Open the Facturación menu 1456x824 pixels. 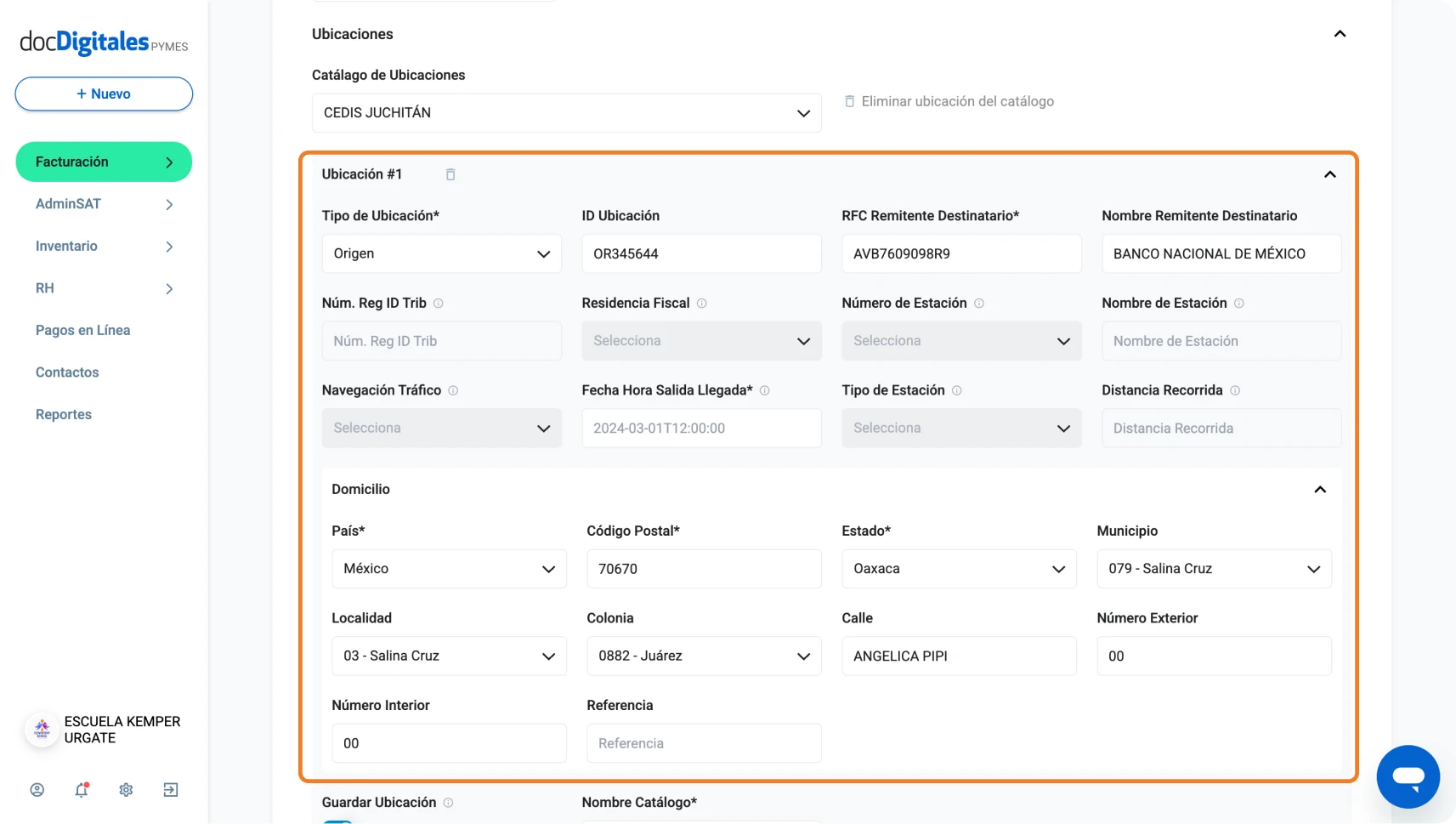[104, 162]
